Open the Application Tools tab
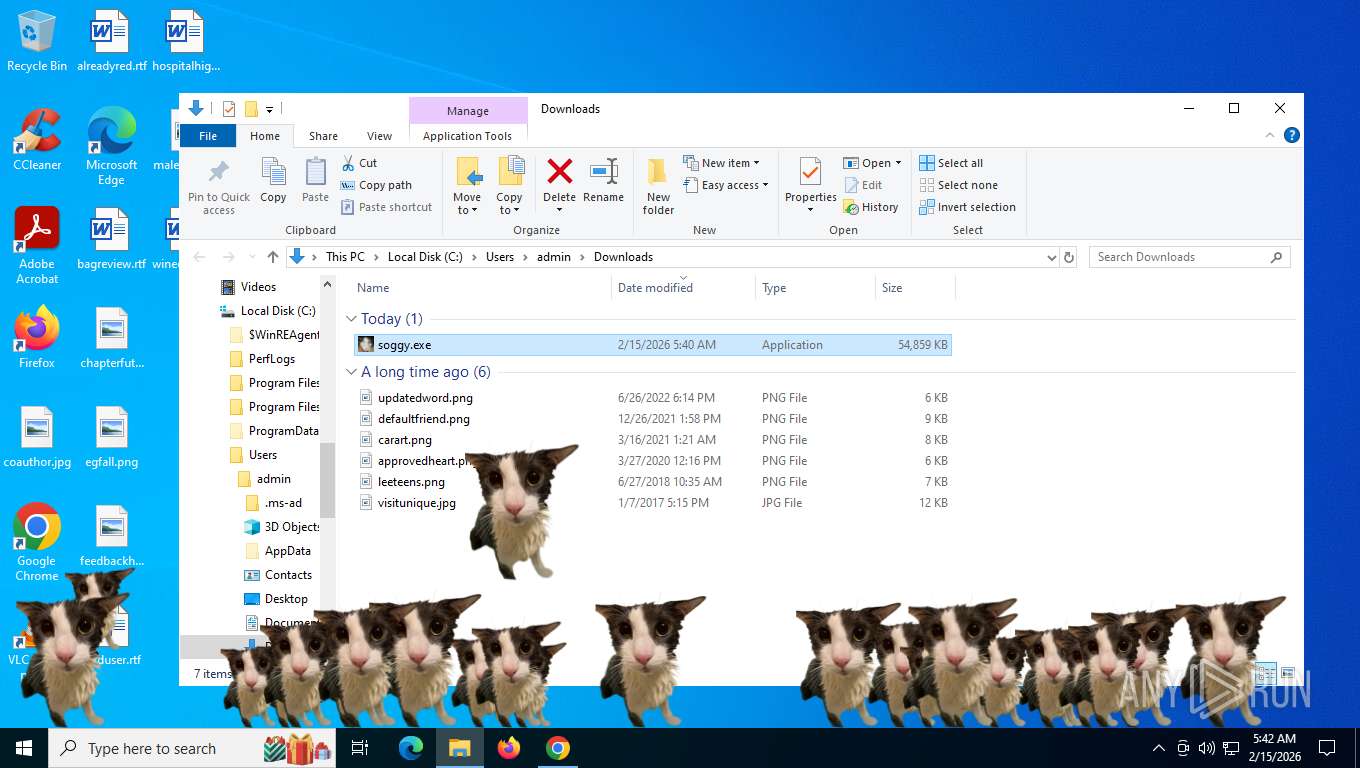The height and width of the screenshot is (768, 1360). coord(467,136)
